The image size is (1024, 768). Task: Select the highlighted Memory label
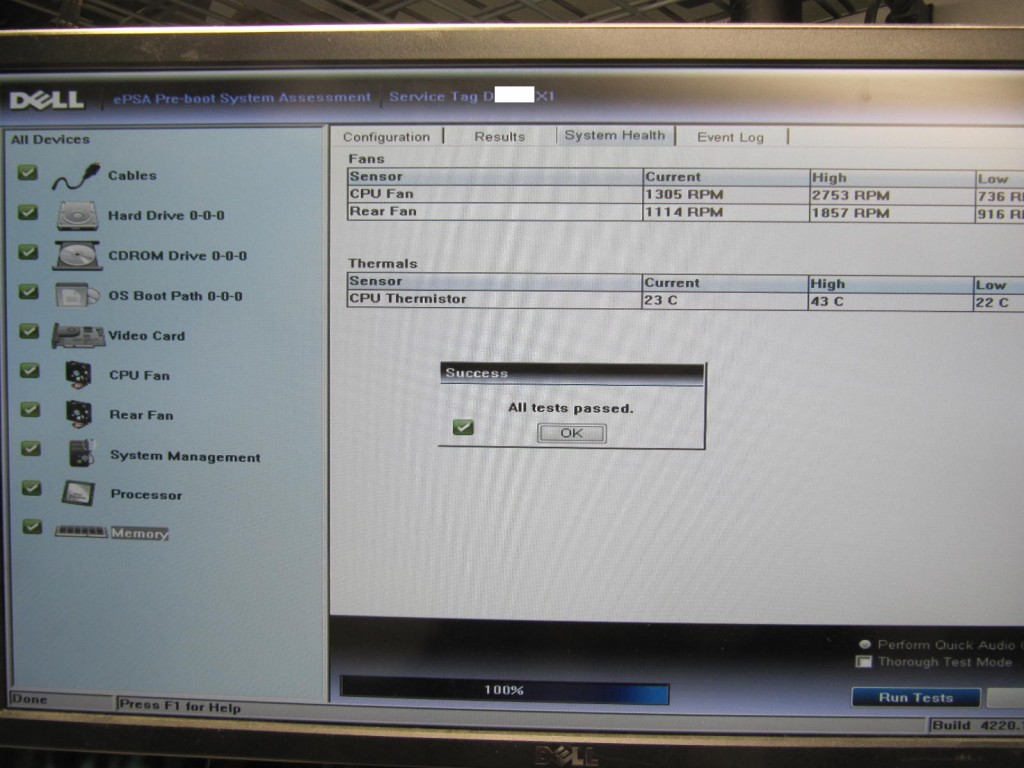[x=140, y=534]
